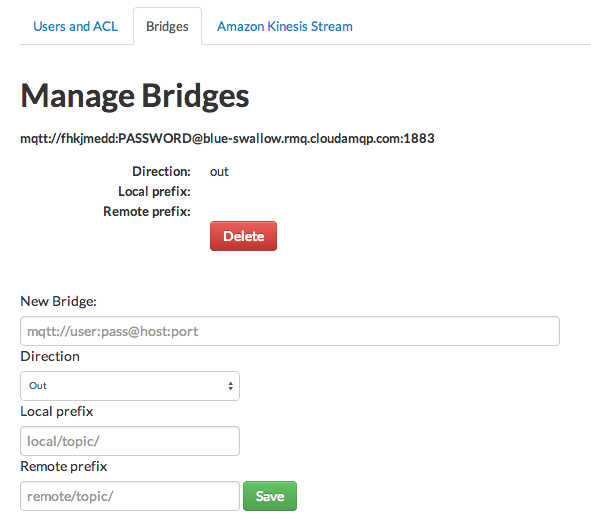The height and width of the screenshot is (521, 591).
Task: Click the up-down arrows of Direction select
Action: point(230,386)
